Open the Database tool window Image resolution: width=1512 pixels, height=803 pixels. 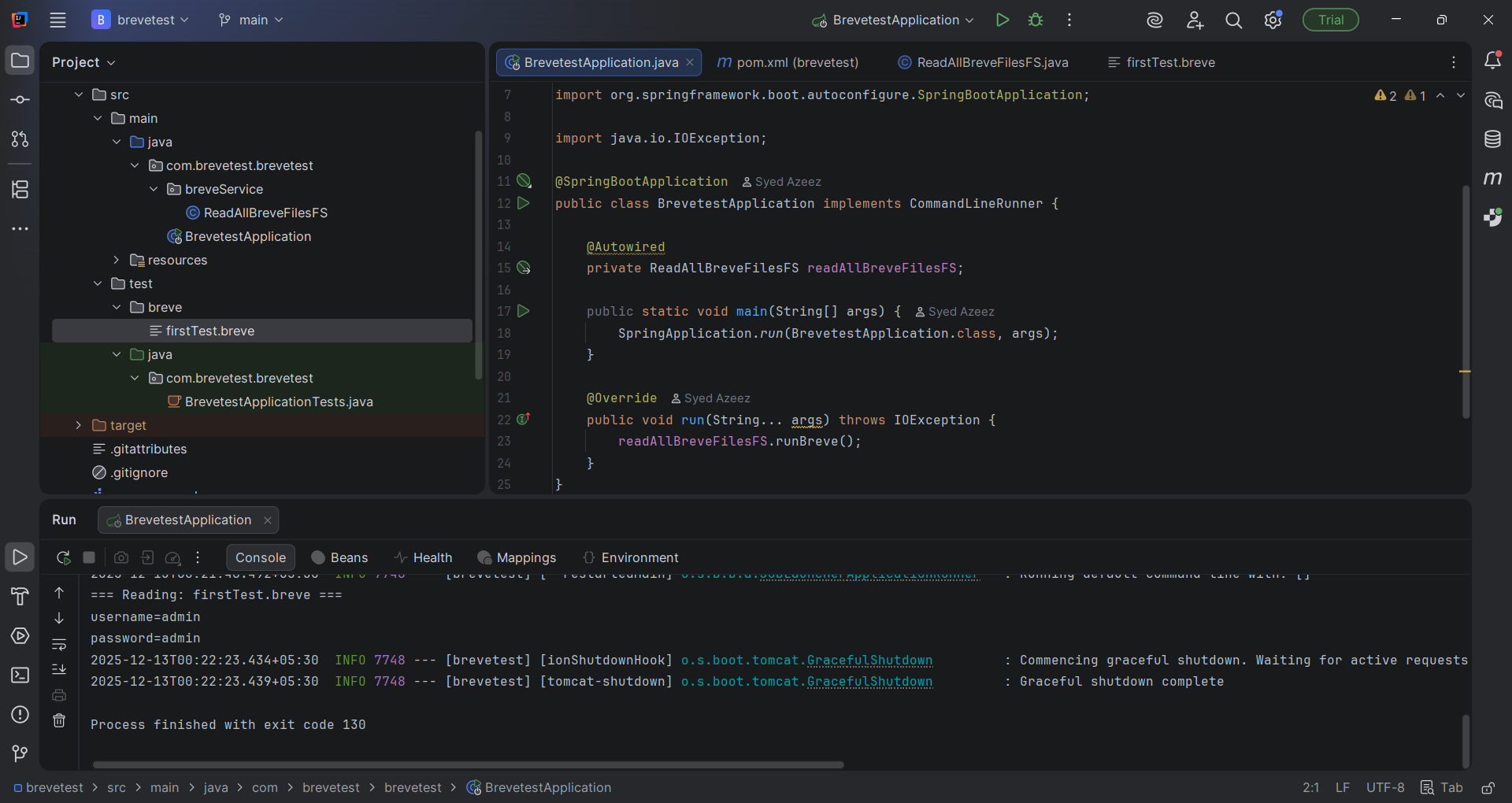(x=1494, y=139)
